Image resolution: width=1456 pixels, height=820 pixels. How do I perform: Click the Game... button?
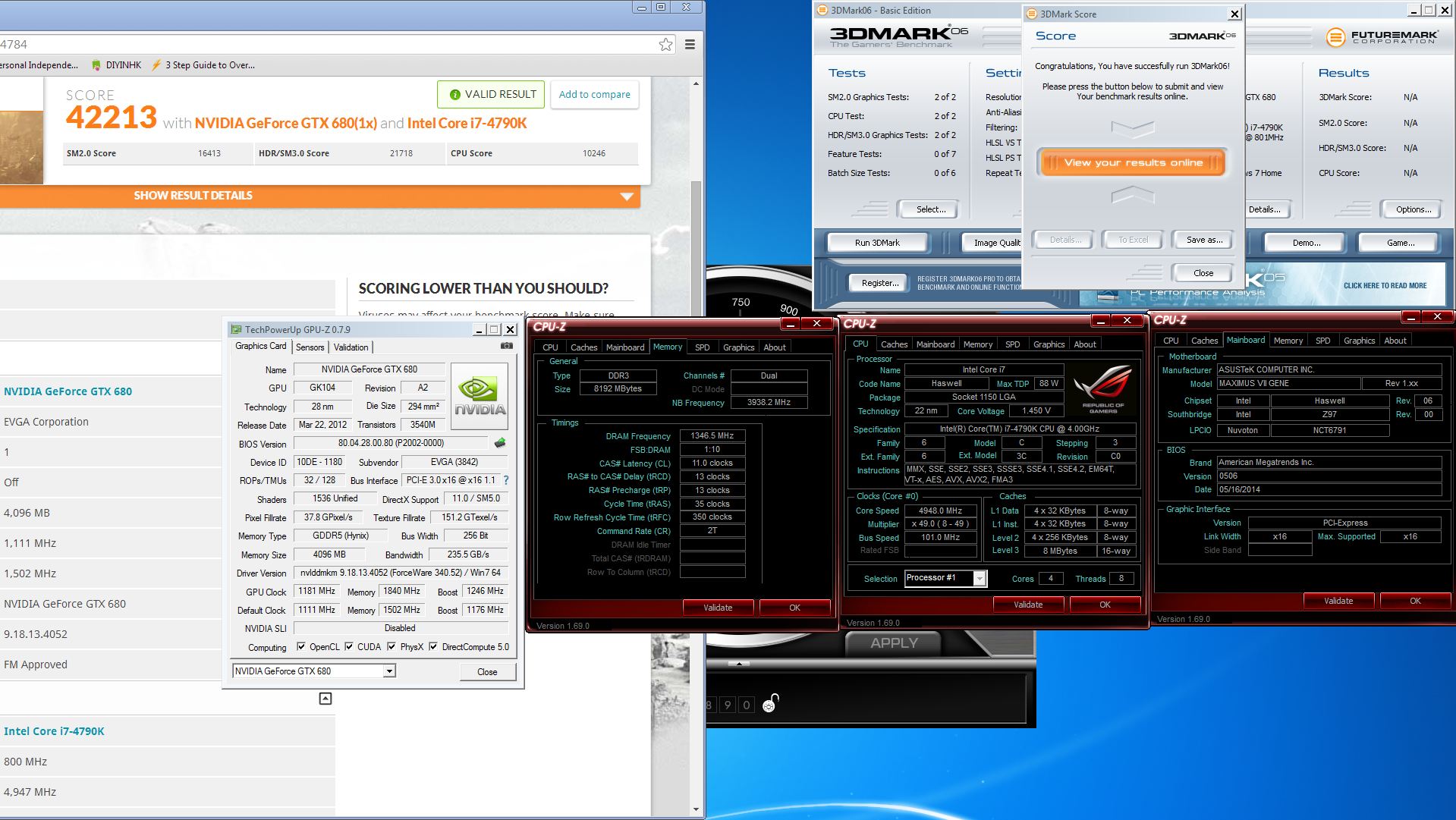1400,243
